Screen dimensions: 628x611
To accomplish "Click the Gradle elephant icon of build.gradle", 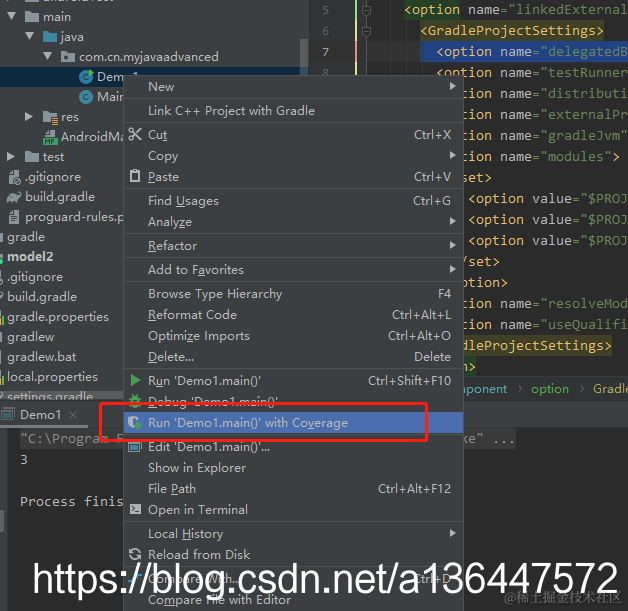I will [x=14, y=197].
